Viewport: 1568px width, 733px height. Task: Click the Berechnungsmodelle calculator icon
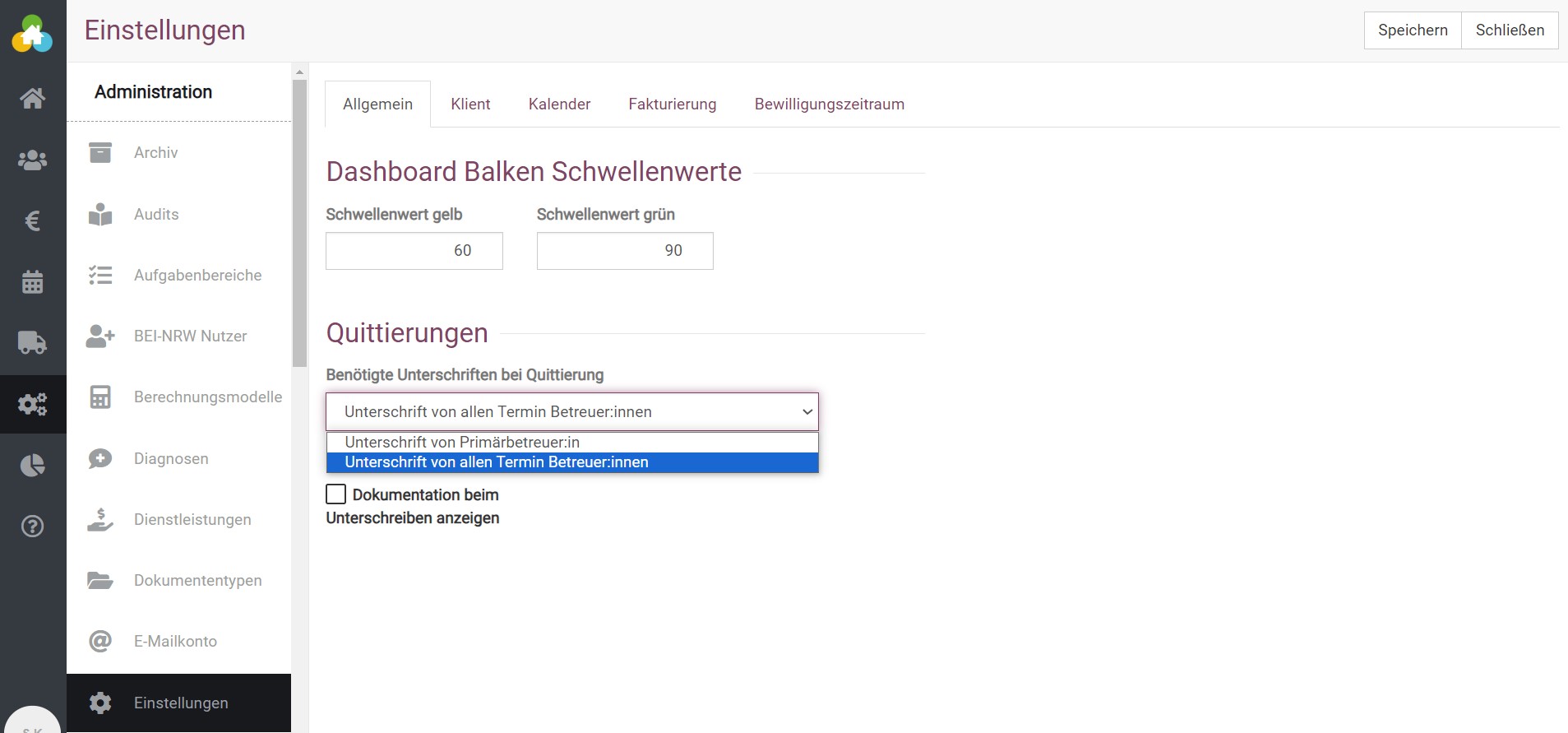(100, 397)
